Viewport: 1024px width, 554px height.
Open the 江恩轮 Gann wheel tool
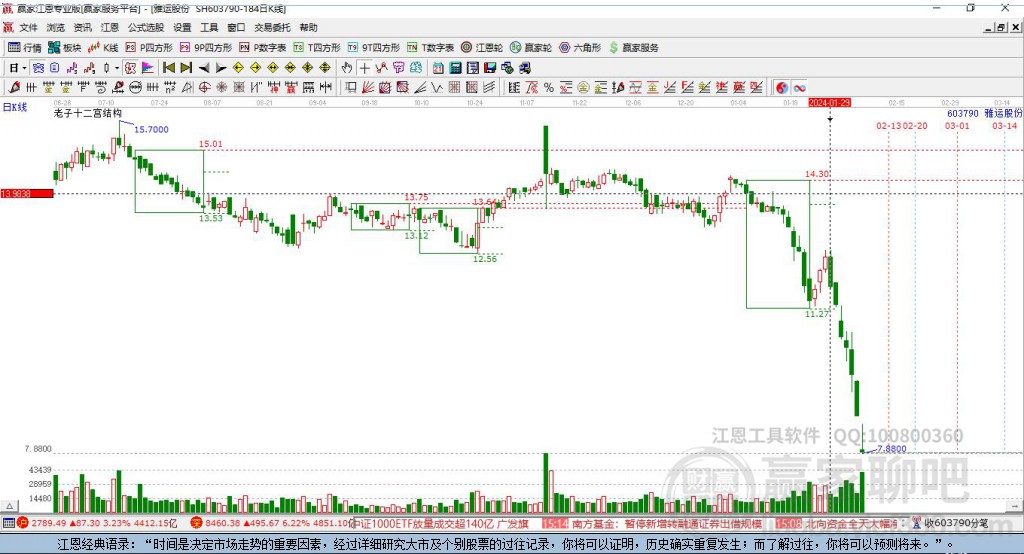click(482, 48)
